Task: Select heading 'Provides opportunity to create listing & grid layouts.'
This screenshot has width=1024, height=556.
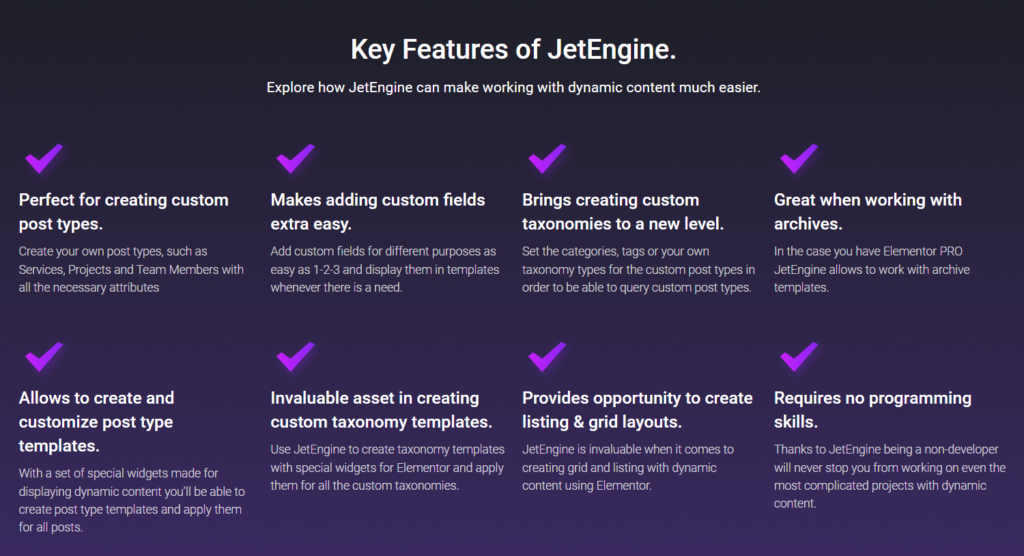Action: (637, 410)
